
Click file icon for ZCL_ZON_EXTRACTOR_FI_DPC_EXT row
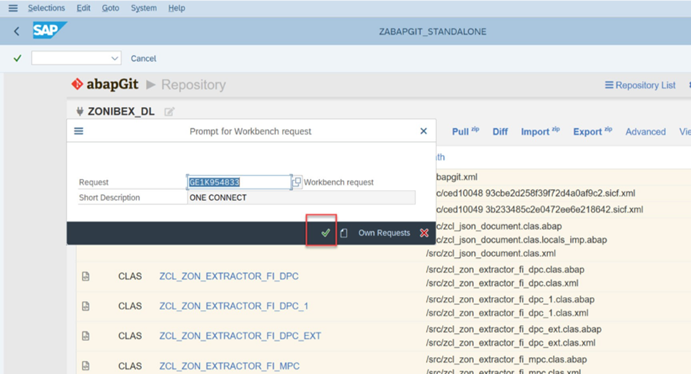[x=86, y=336]
